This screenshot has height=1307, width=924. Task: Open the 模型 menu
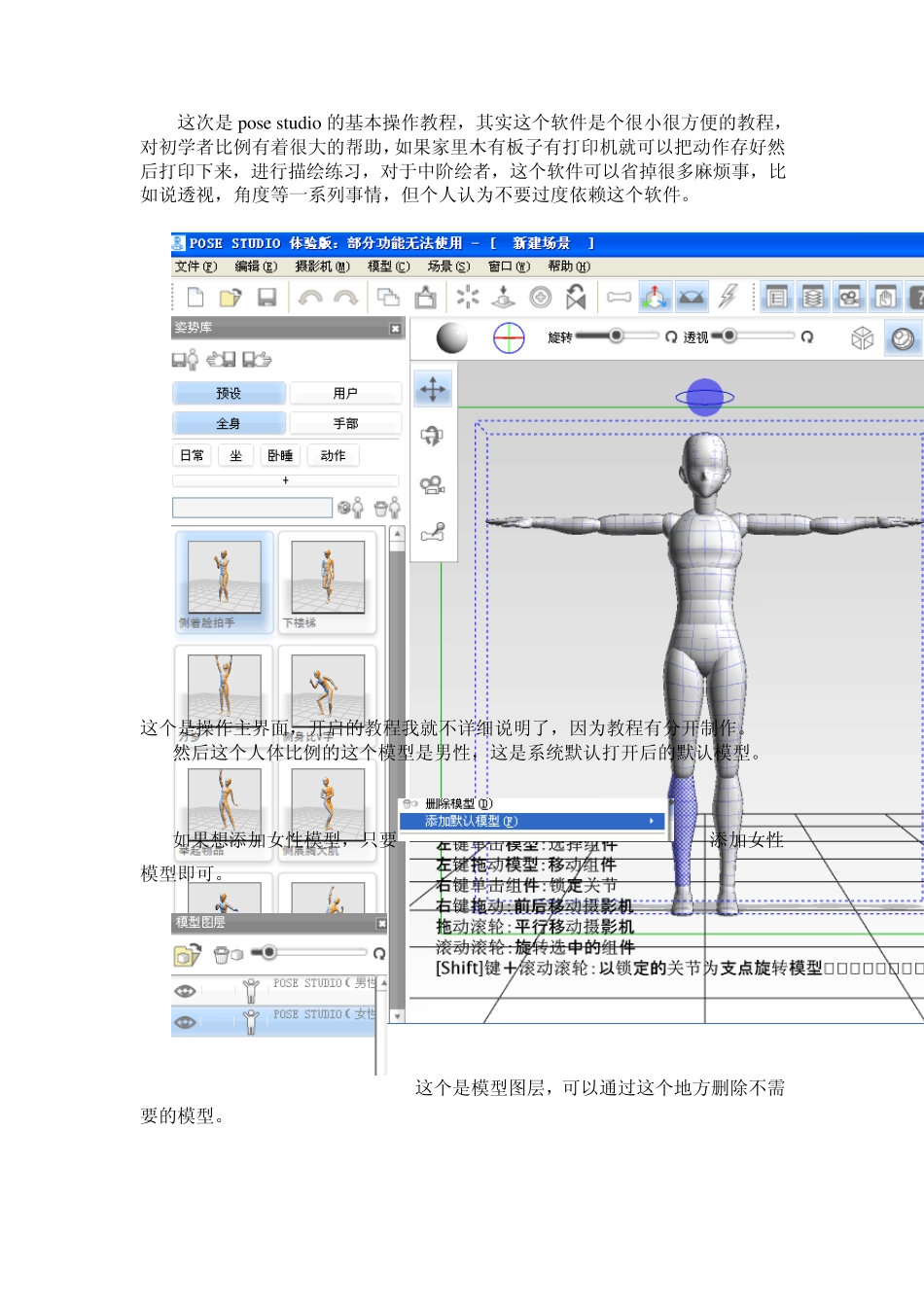point(388,266)
